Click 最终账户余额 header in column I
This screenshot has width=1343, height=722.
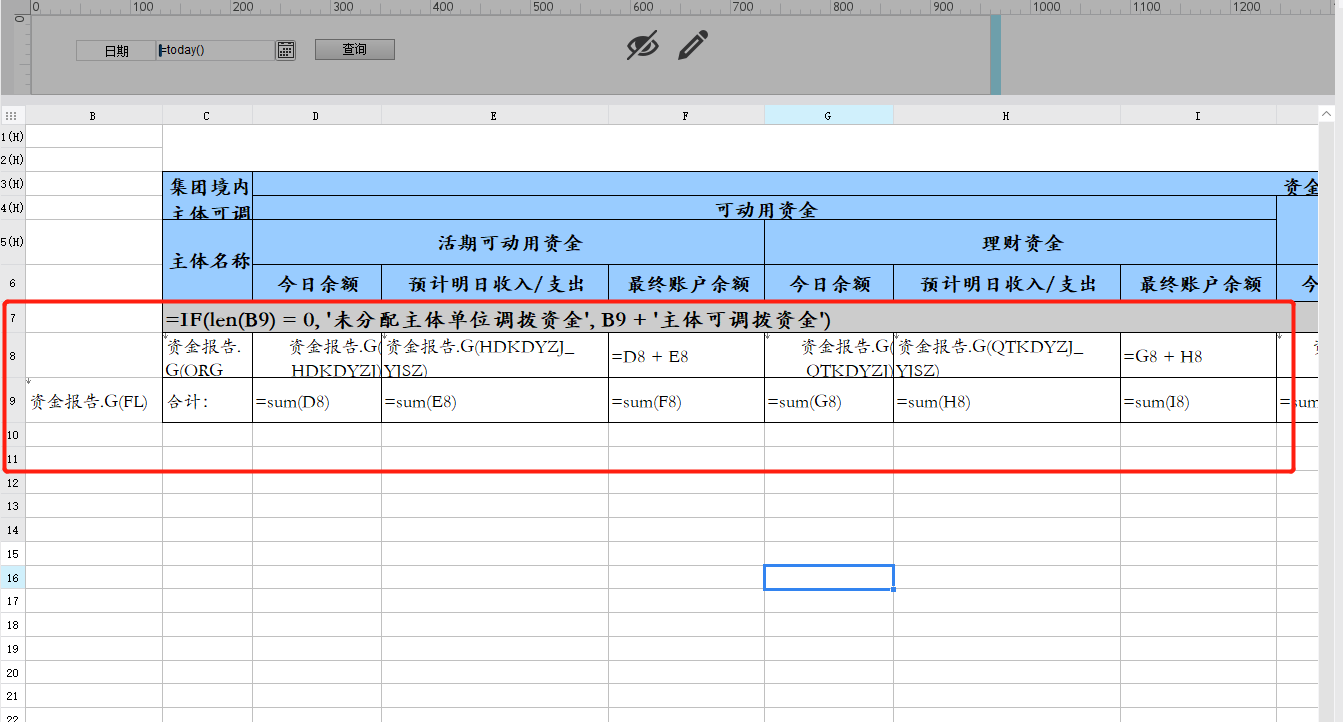pyautogui.click(x=1198, y=283)
